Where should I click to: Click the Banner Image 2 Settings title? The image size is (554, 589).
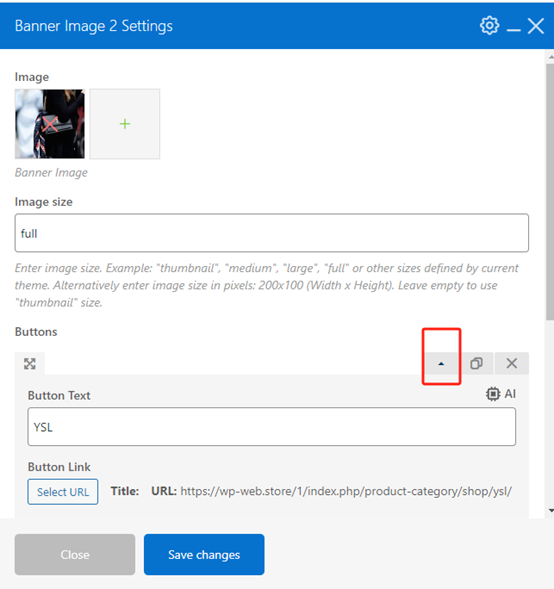point(94,26)
